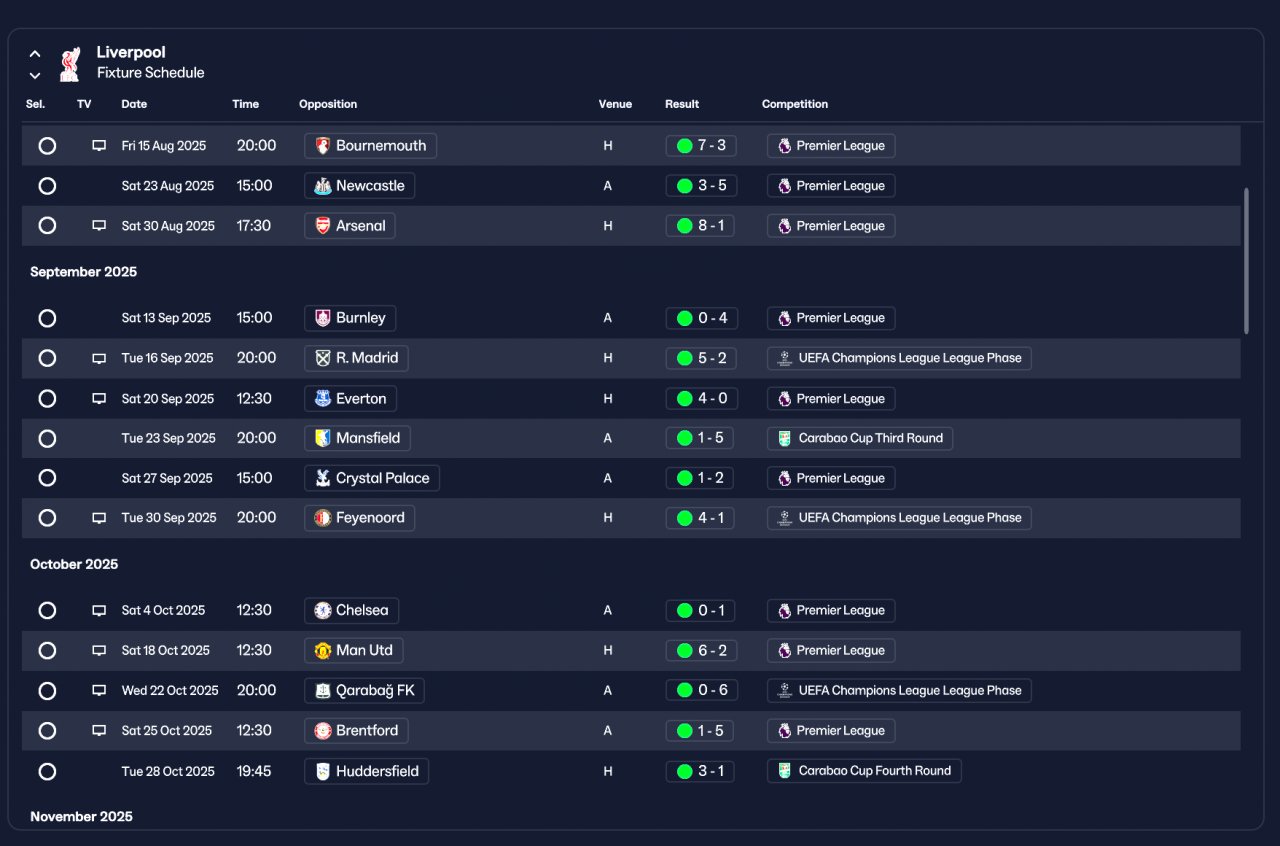Click the TV icon on Qarabağ FK fixture
The height and width of the screenshot is (846, 1280).
tap(99, 691)
